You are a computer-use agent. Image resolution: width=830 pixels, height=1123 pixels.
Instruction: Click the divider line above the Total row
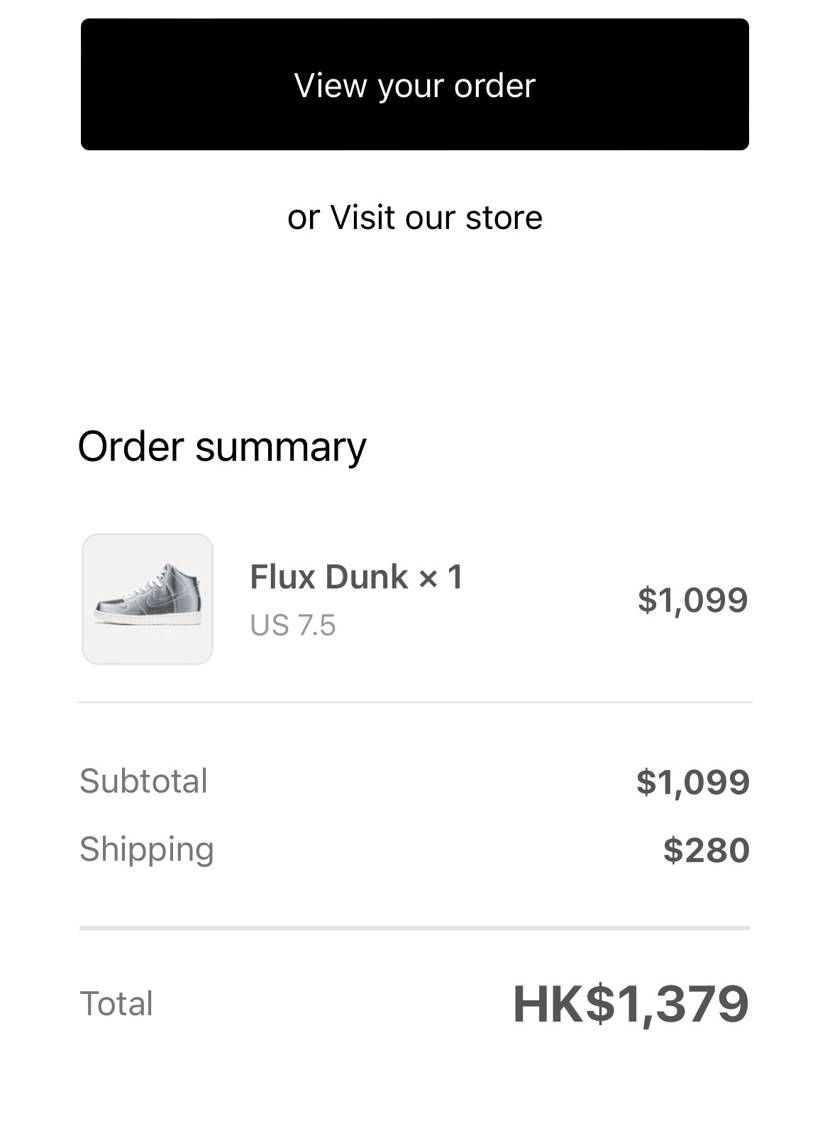[415, 928]
